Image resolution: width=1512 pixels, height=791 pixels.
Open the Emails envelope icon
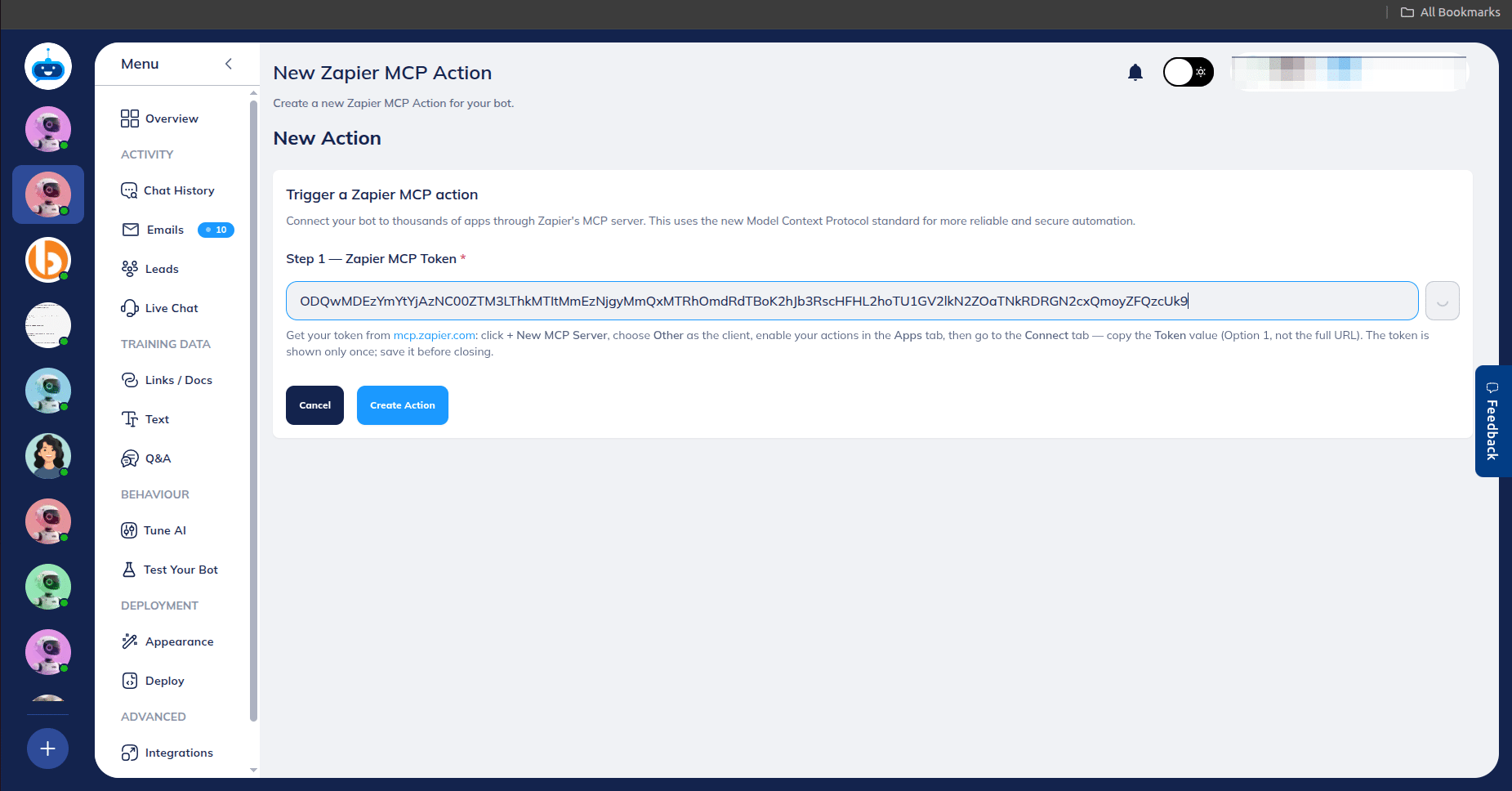tap(131, 230)
